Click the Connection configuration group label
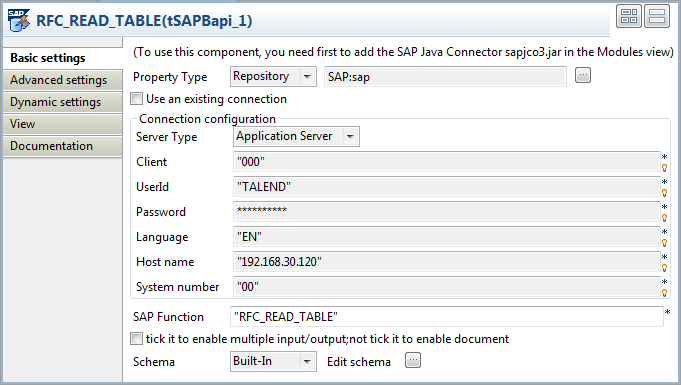This screenshot has height=385, width=681. pos(207,119)
